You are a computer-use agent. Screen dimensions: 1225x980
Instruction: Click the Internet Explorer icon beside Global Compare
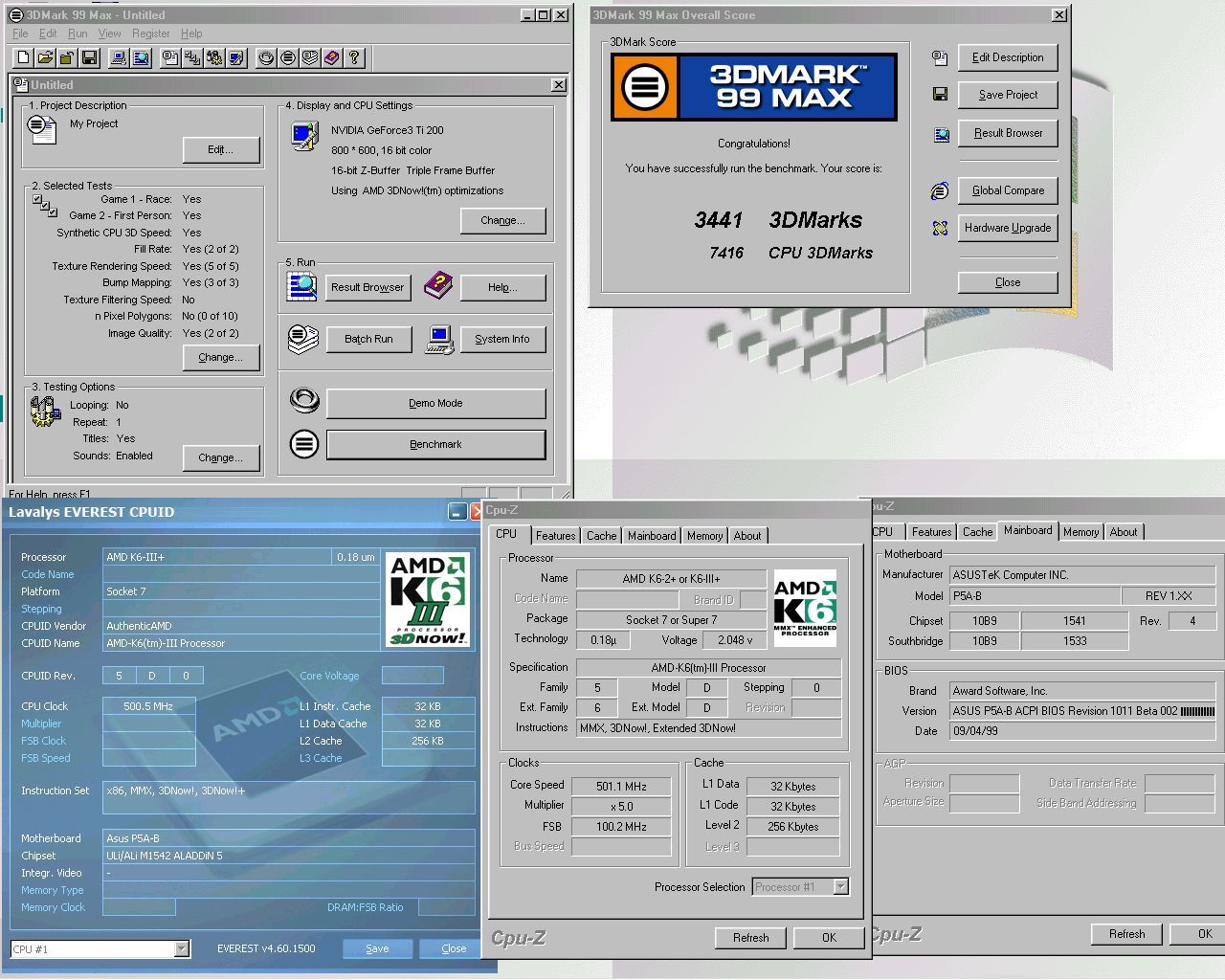point(940,190)
